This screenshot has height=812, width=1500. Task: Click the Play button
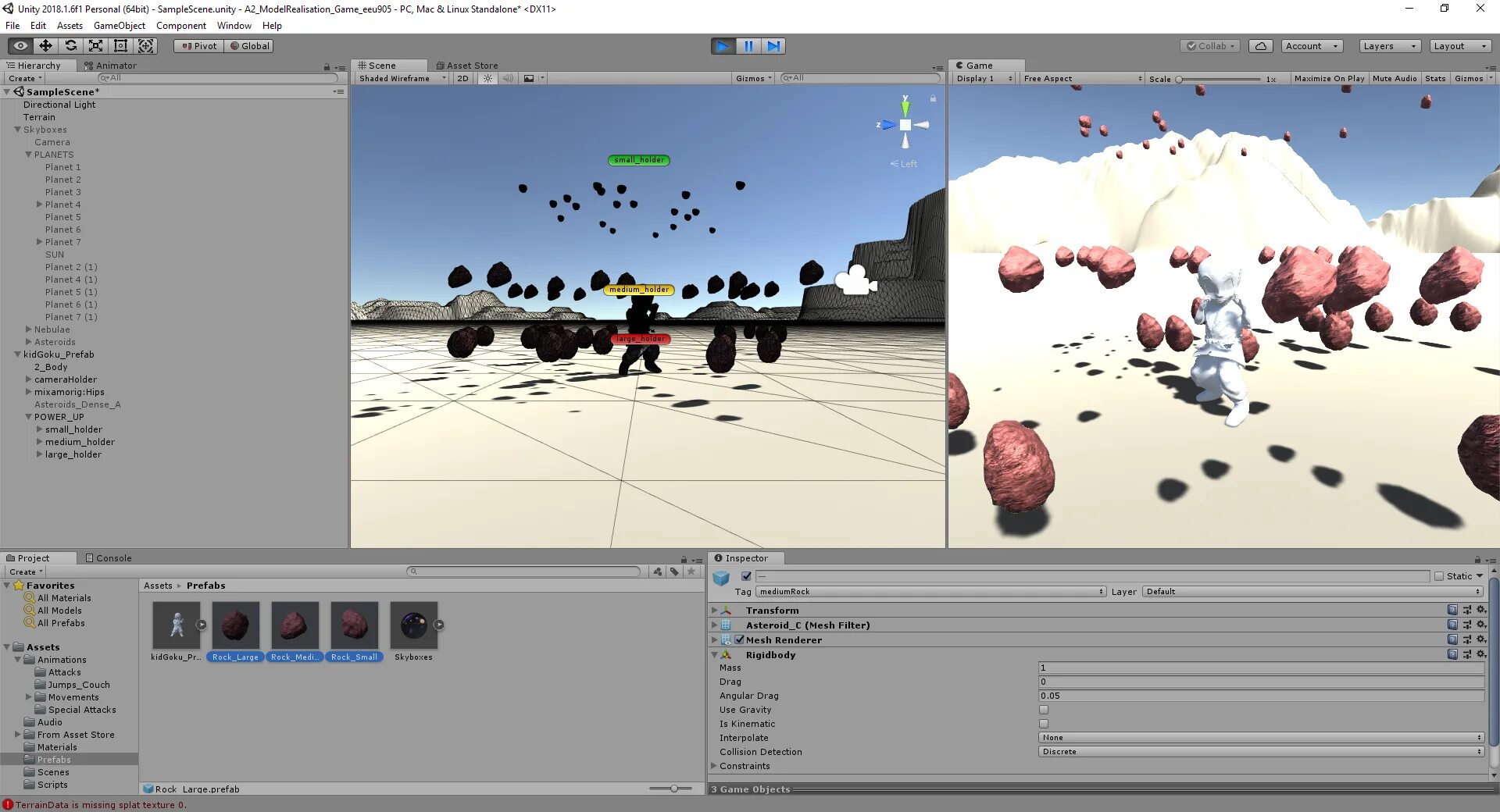pyautogui.click(x=723, y=46)
